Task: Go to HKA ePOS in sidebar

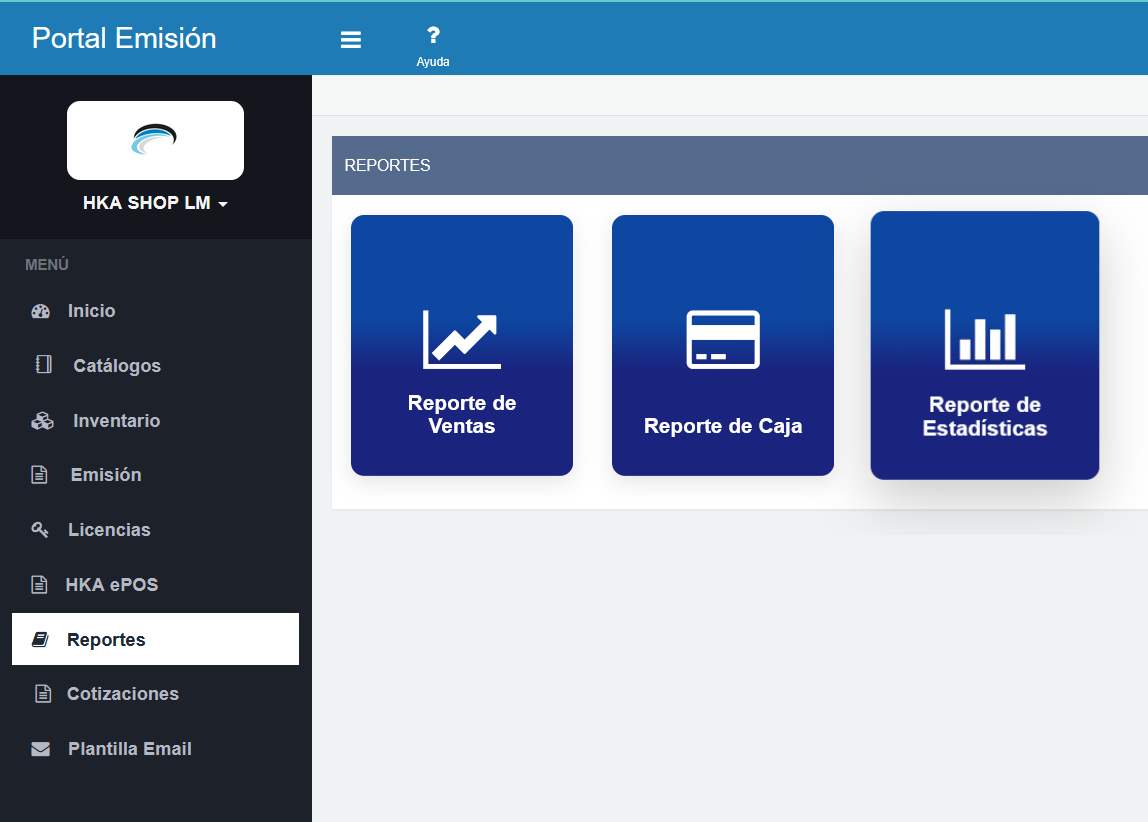Action: (x=111, y=585)
